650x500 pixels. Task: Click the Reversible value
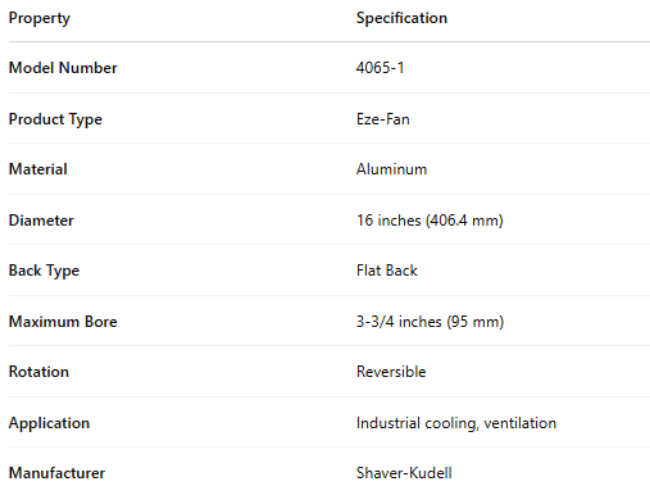pyautogui.click(x=391, y=371)
